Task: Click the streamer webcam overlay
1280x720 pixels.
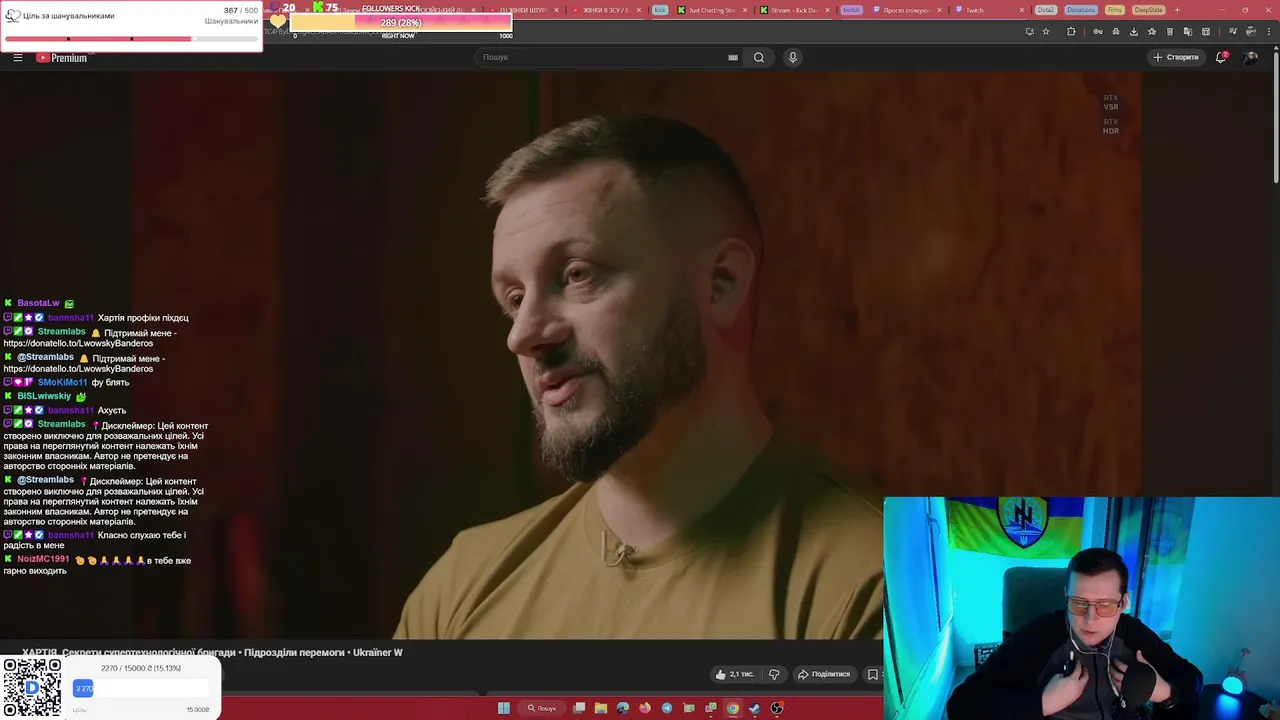Action: pyautogui.click(x=1081, y=608)
